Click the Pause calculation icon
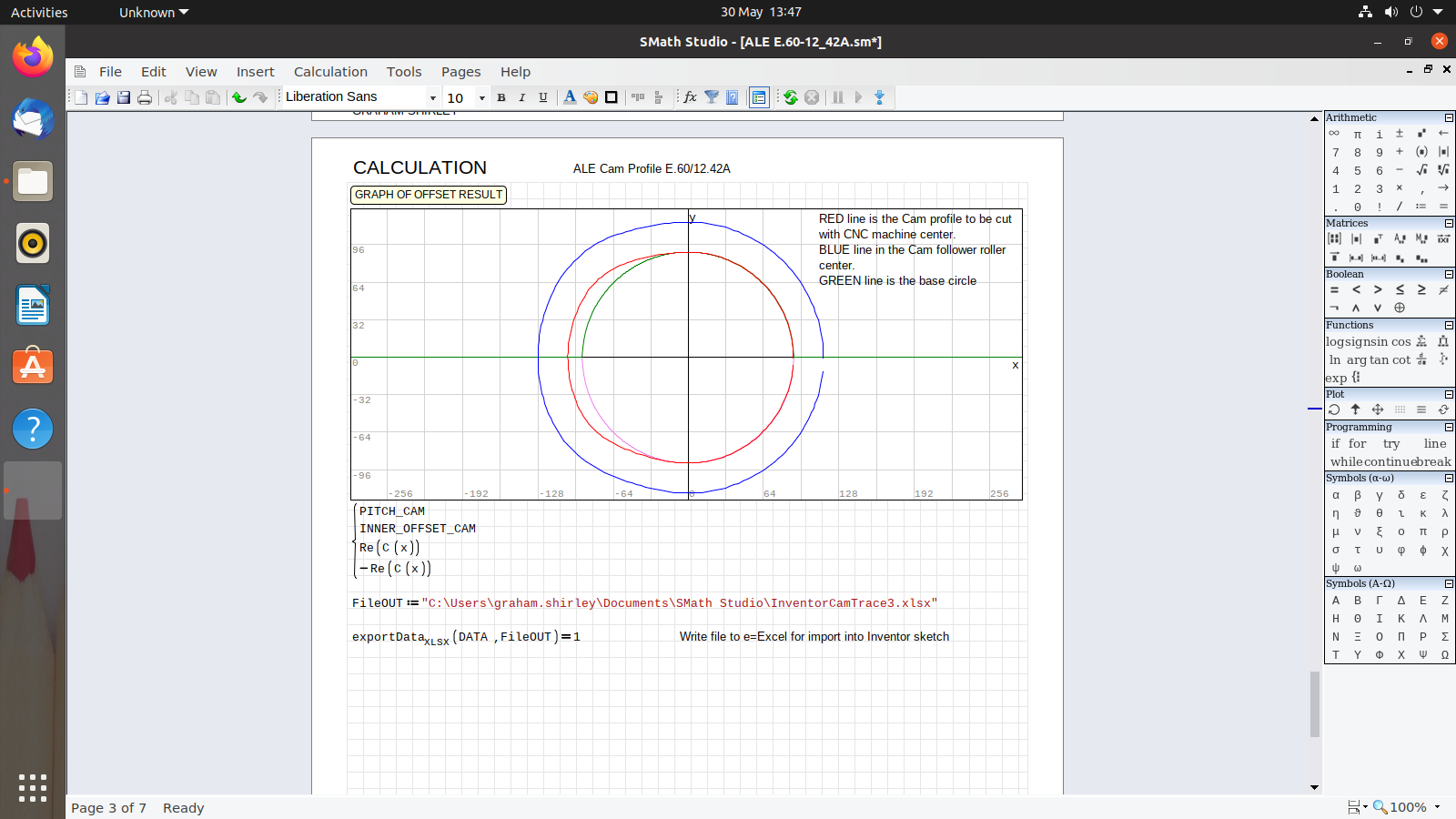The width and height of the screenshot is (1456, 819). click(x=837, y=97)
